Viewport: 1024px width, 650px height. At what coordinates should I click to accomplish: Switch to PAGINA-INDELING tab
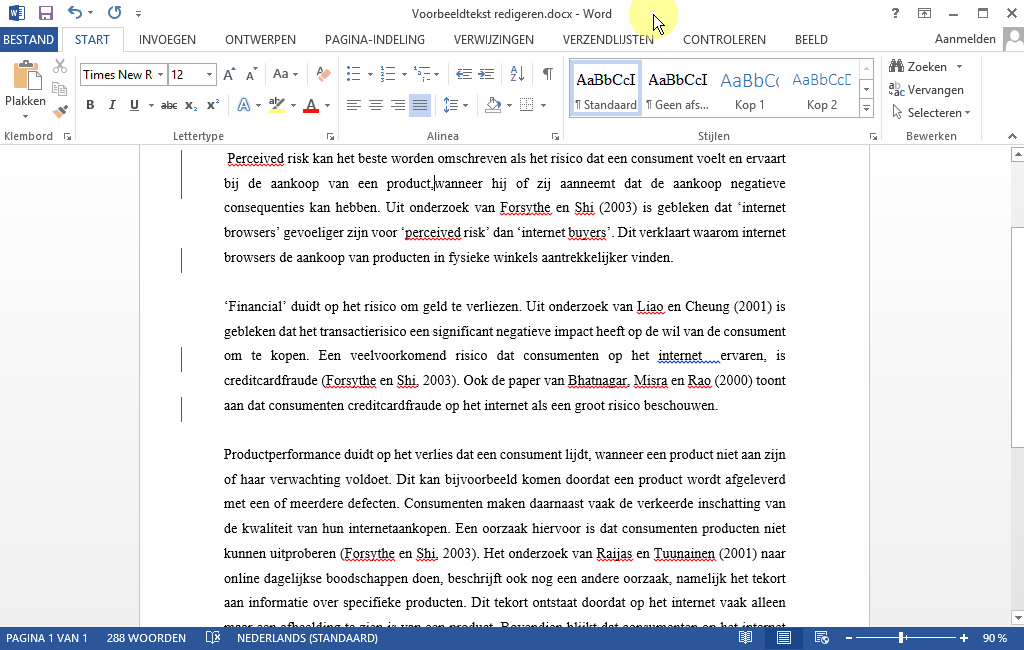point(375,40)
